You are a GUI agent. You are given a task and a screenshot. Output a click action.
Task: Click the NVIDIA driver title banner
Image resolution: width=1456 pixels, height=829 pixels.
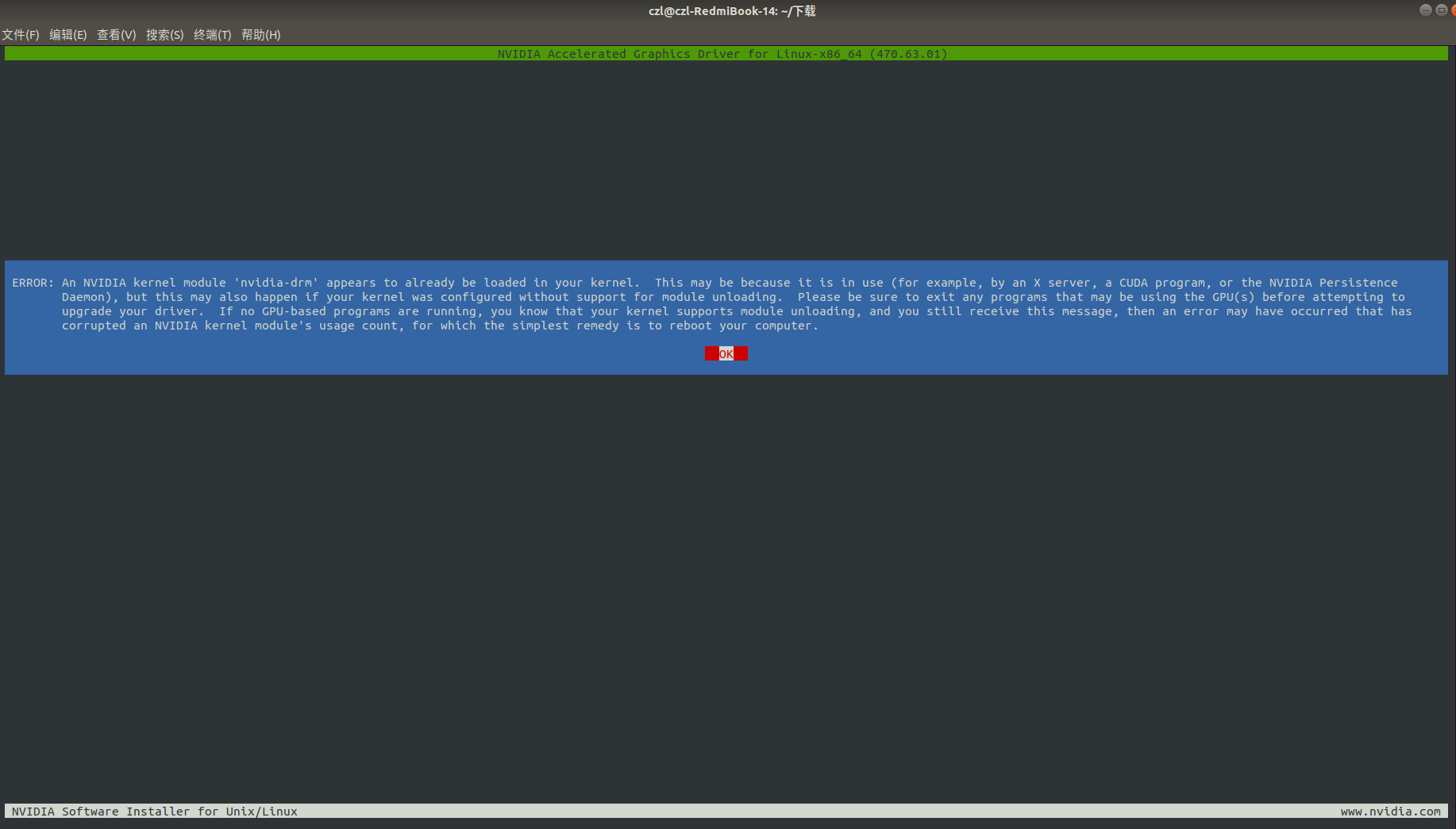tap(721, 53)
